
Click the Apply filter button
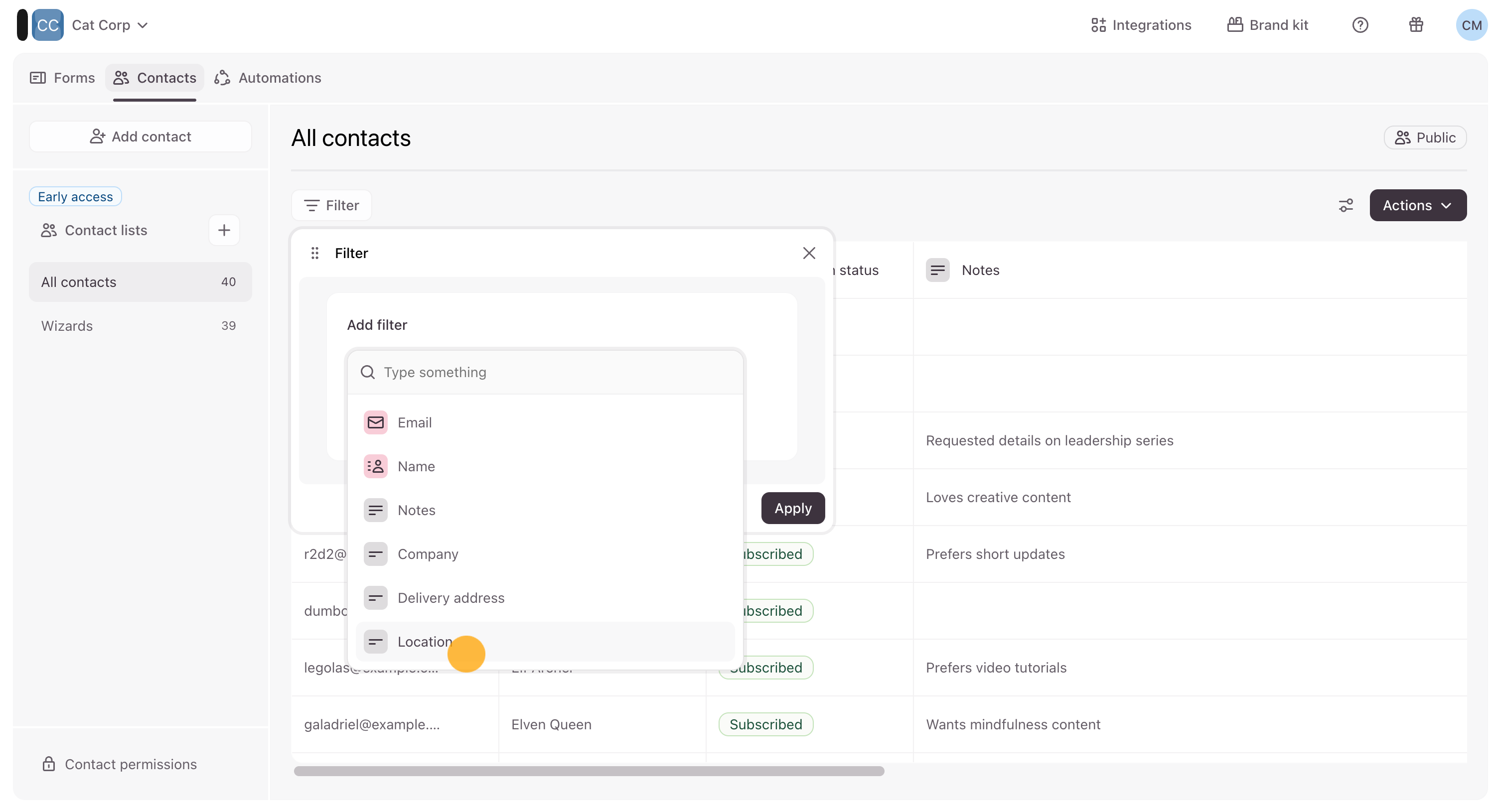(792, 508)
